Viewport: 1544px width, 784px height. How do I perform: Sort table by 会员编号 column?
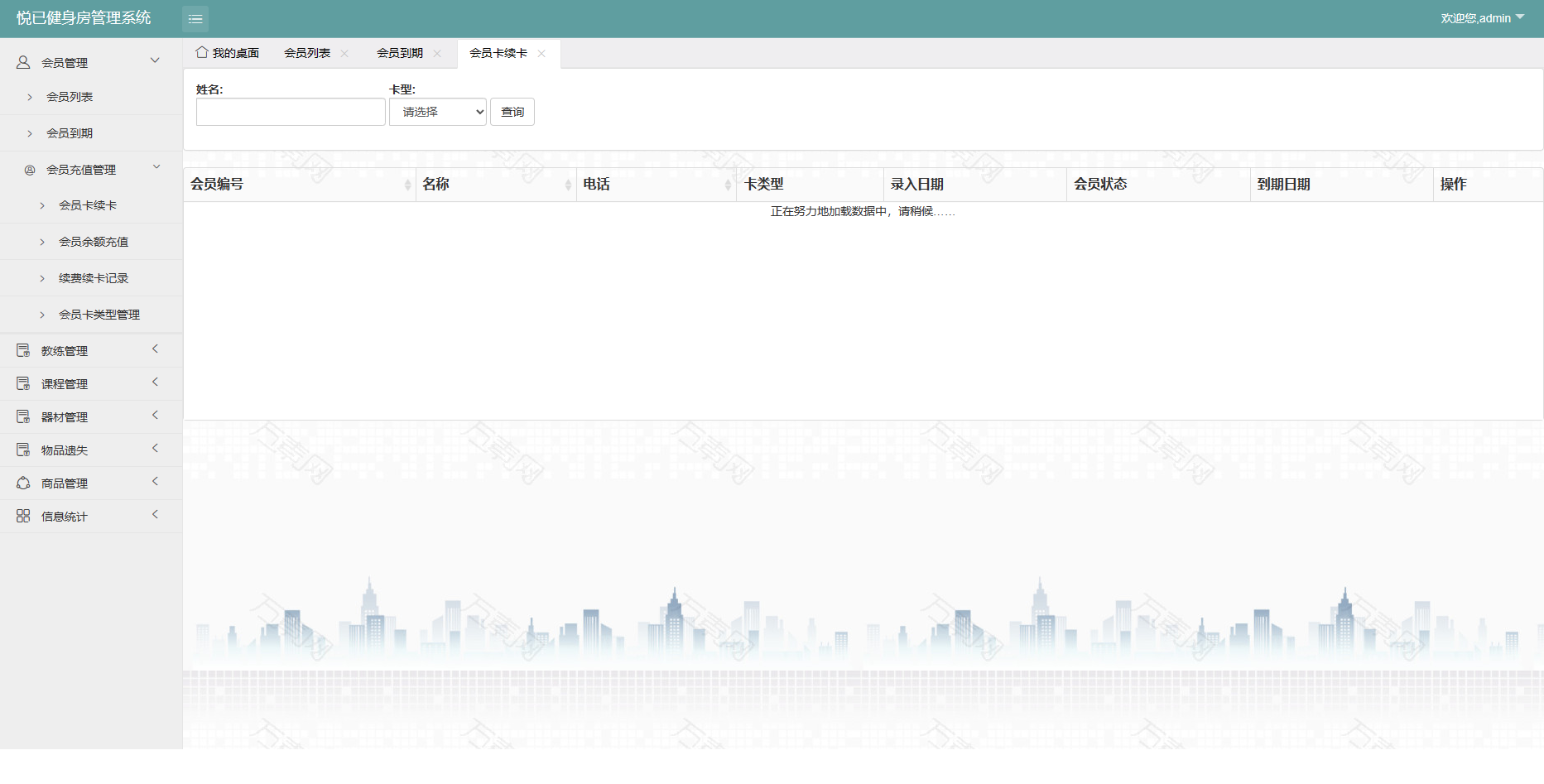pyautogui.click(x=407, y=185)
